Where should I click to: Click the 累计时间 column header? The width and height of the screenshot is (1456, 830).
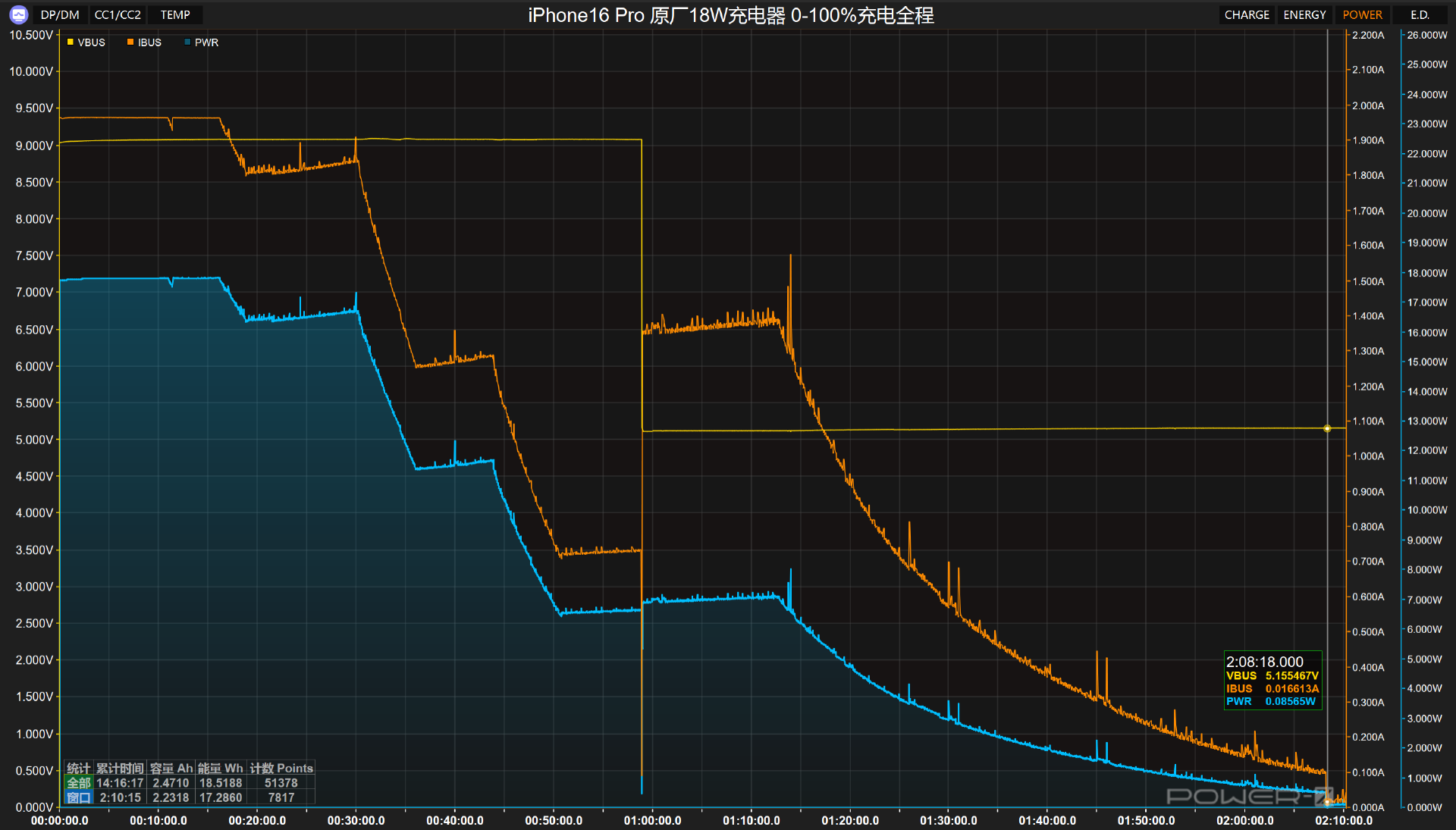click(120, 769)
